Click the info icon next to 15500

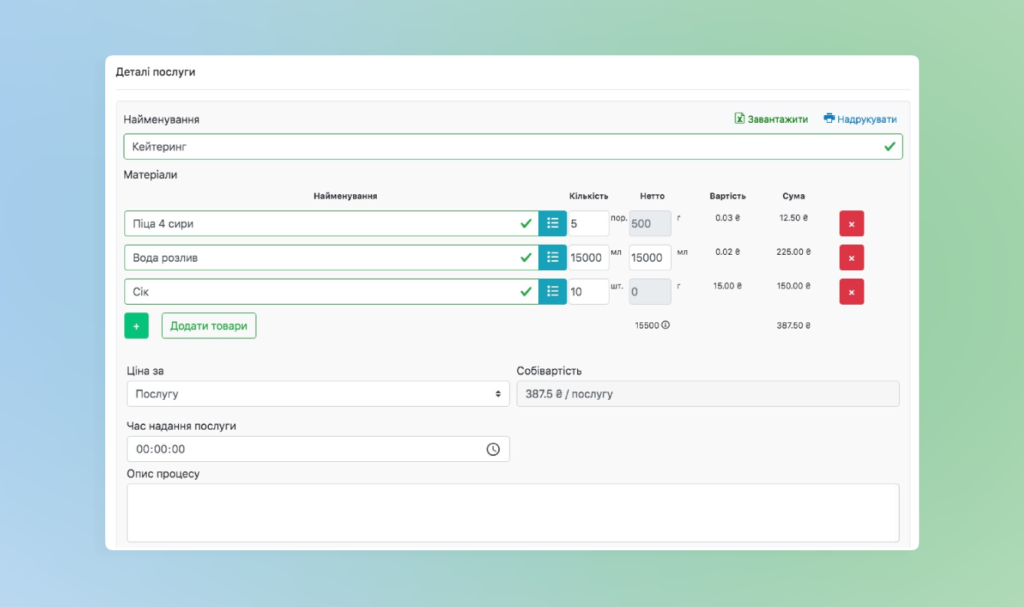[x=666, y=325]
